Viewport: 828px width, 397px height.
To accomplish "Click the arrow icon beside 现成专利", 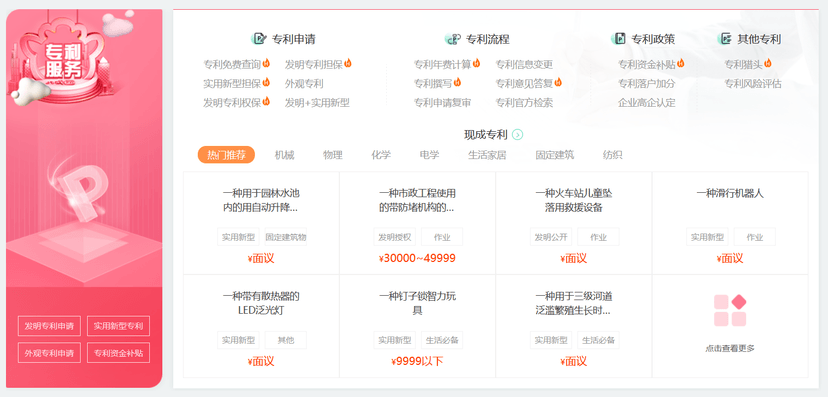I will [518, 135].
